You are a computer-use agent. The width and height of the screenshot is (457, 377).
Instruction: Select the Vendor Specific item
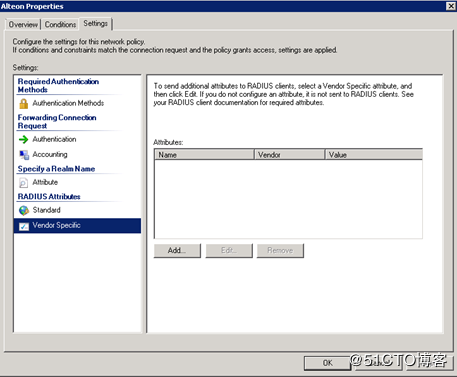(x=77, y=226)
